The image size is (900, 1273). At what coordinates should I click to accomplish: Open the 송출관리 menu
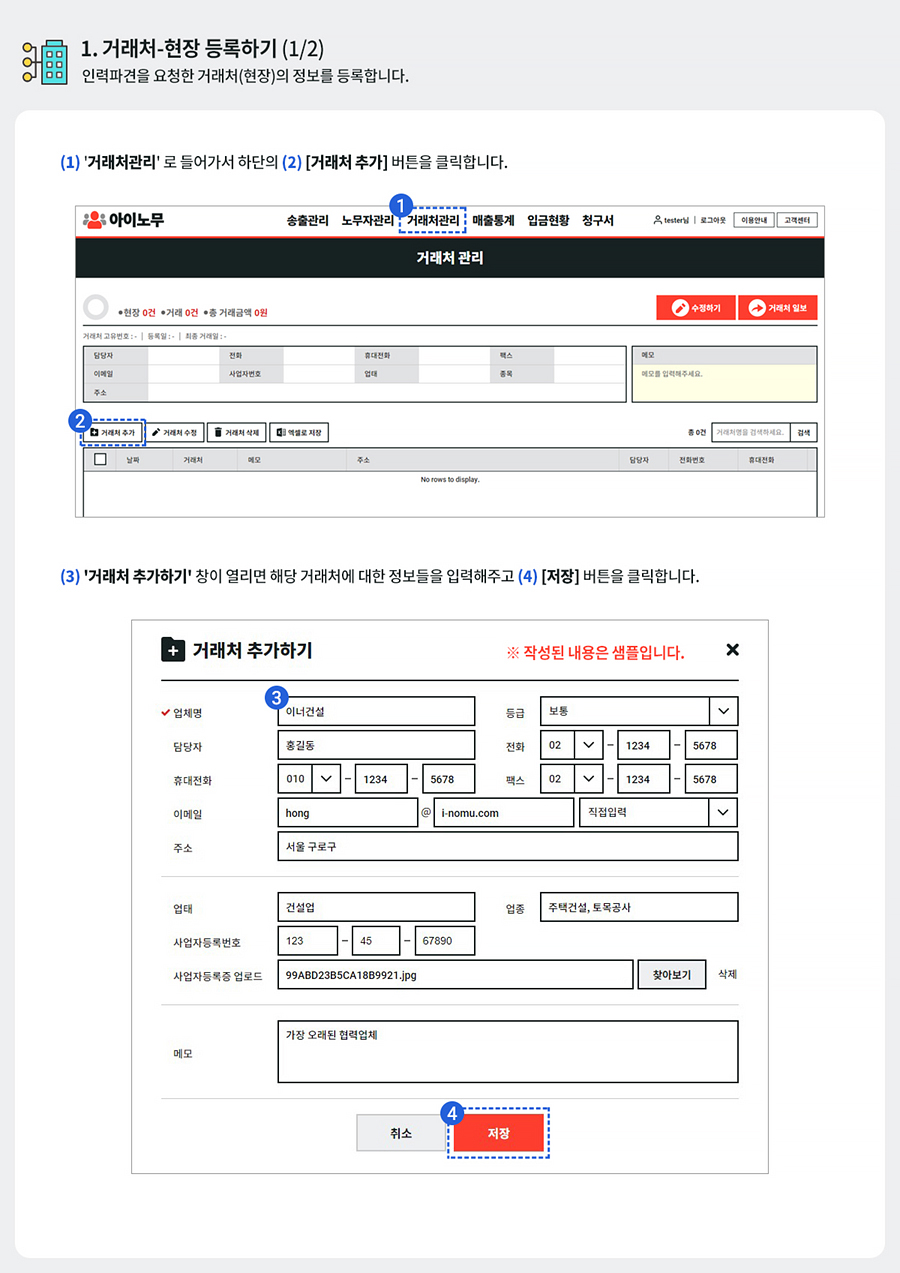[x=307, y=220]
